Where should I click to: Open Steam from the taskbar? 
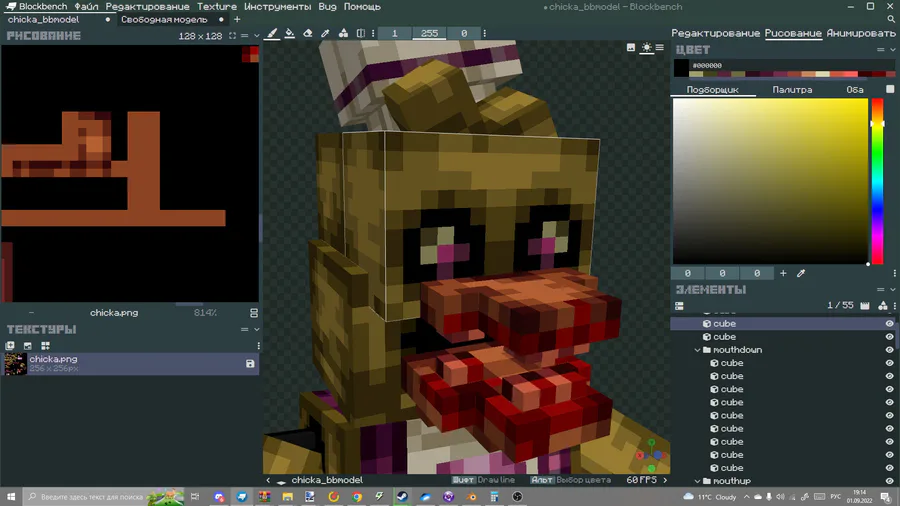[x=402, y=496]
